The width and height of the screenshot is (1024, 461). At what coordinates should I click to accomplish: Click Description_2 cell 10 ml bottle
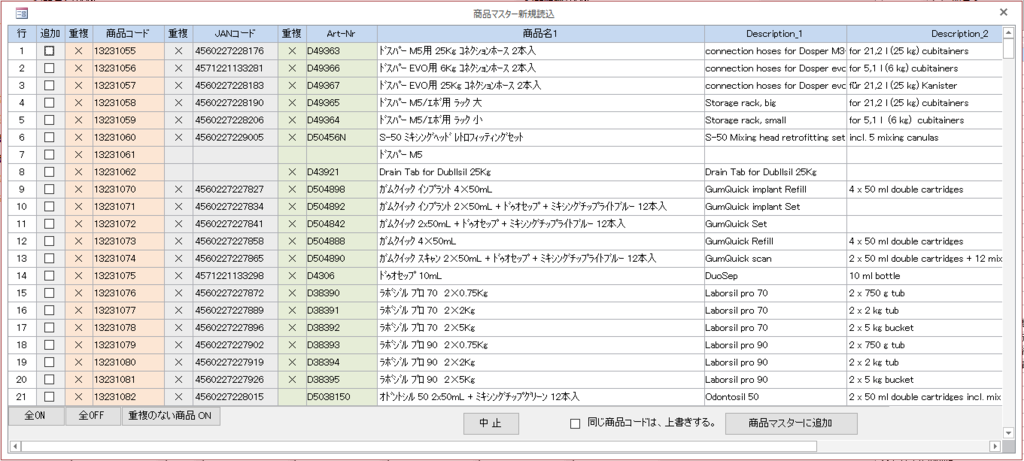(x=925, y=276)
